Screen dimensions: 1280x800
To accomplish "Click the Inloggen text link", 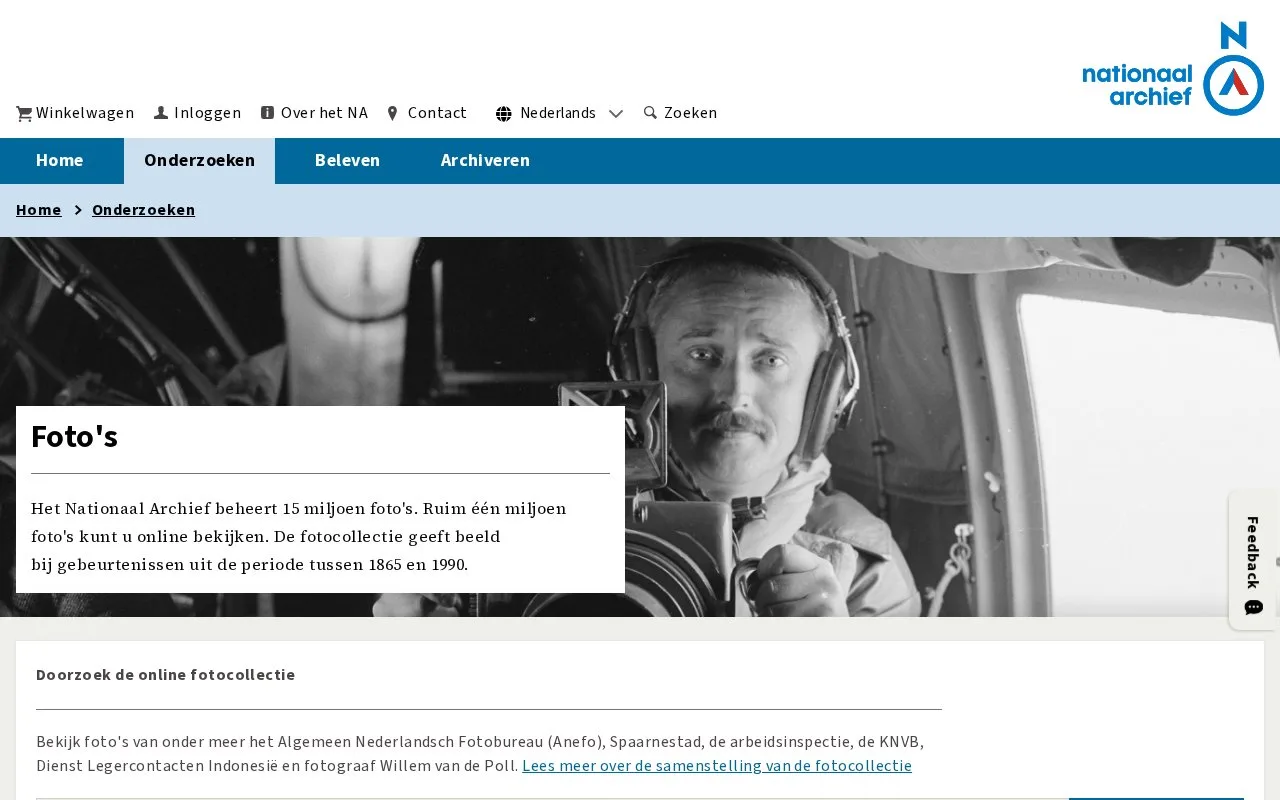I will (207, 113).
